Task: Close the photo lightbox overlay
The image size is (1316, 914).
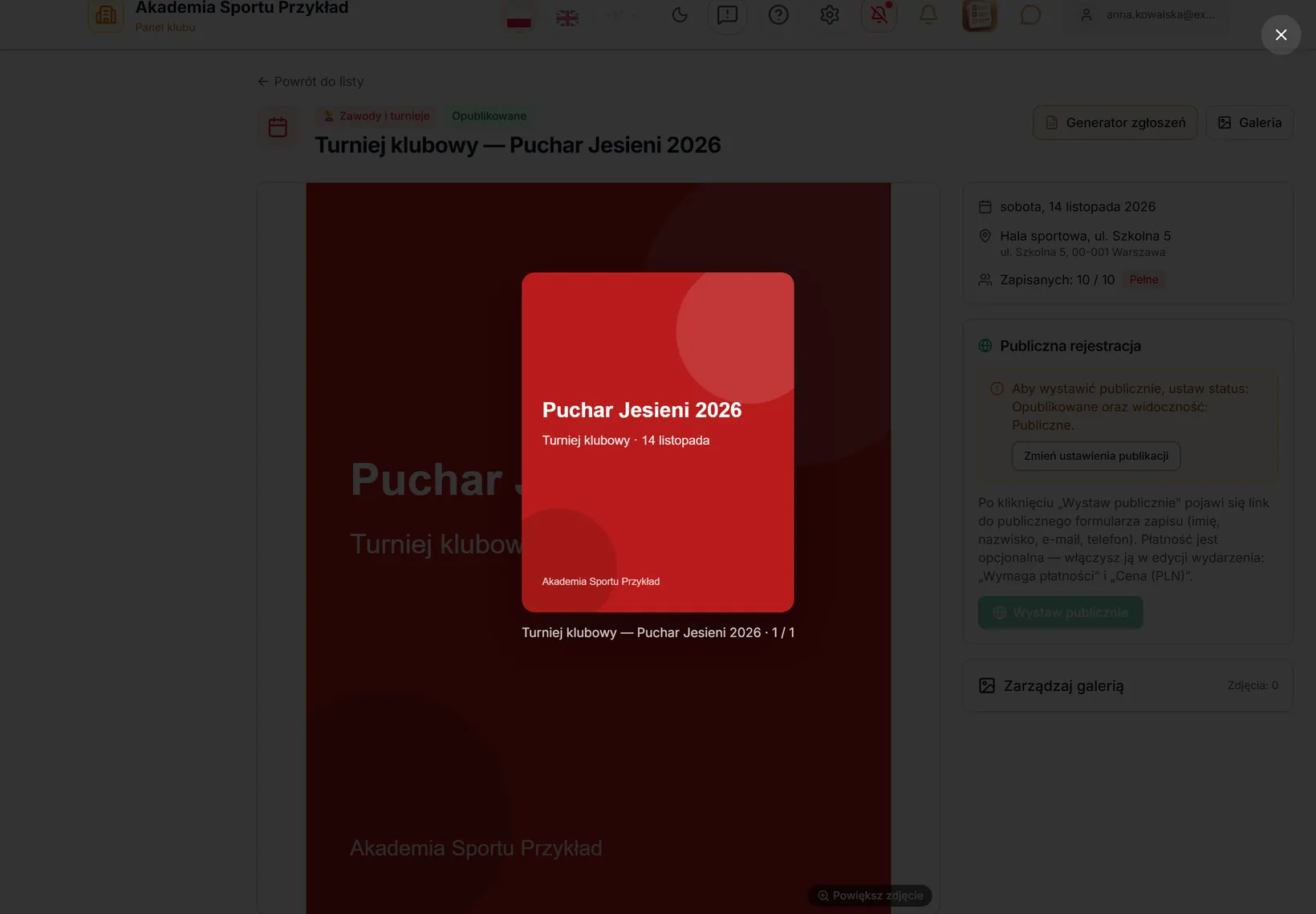Action: click(x=1281, y=35)
